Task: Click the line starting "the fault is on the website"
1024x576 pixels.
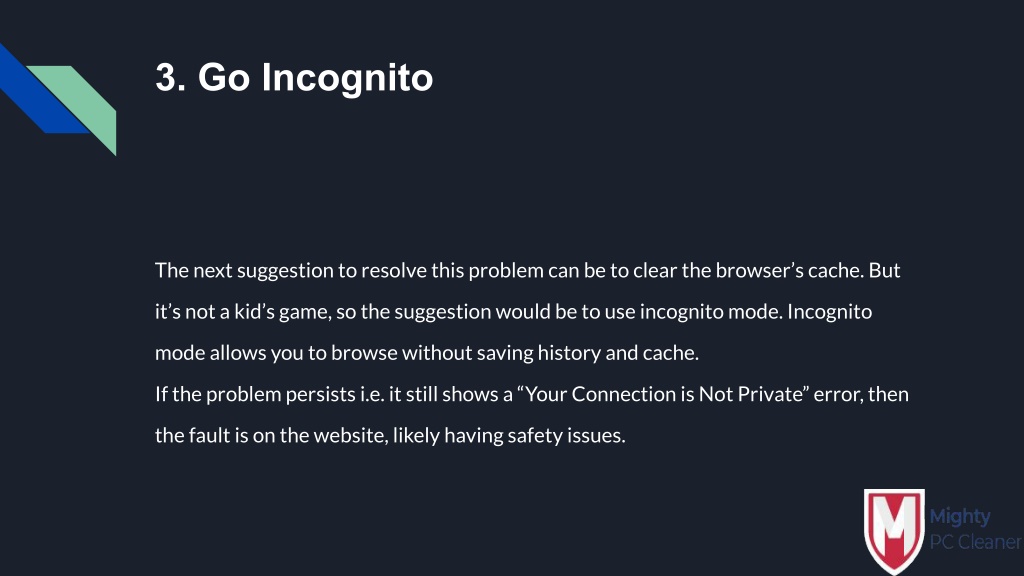Action: click(x=390, y=436)
